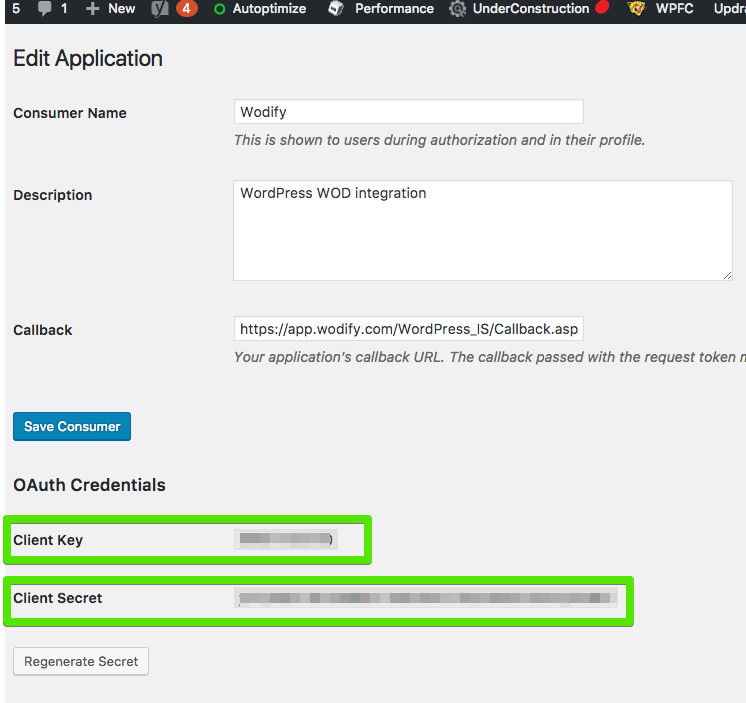Click the blurred Client Key value
Viewport: 746px width, 703px height.
[x=286, y=539]
